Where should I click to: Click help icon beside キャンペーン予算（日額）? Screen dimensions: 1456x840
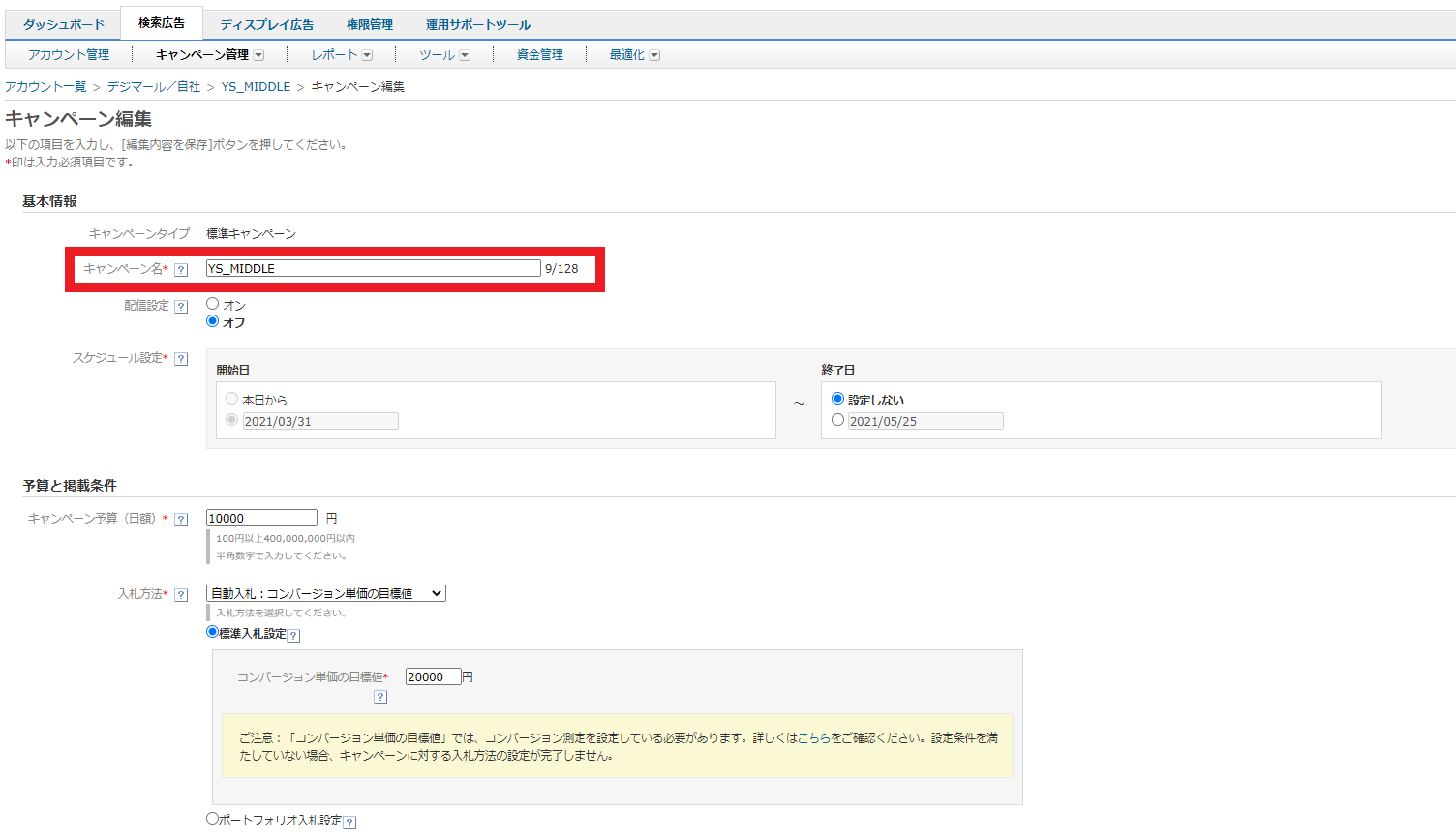coord(181,520)
